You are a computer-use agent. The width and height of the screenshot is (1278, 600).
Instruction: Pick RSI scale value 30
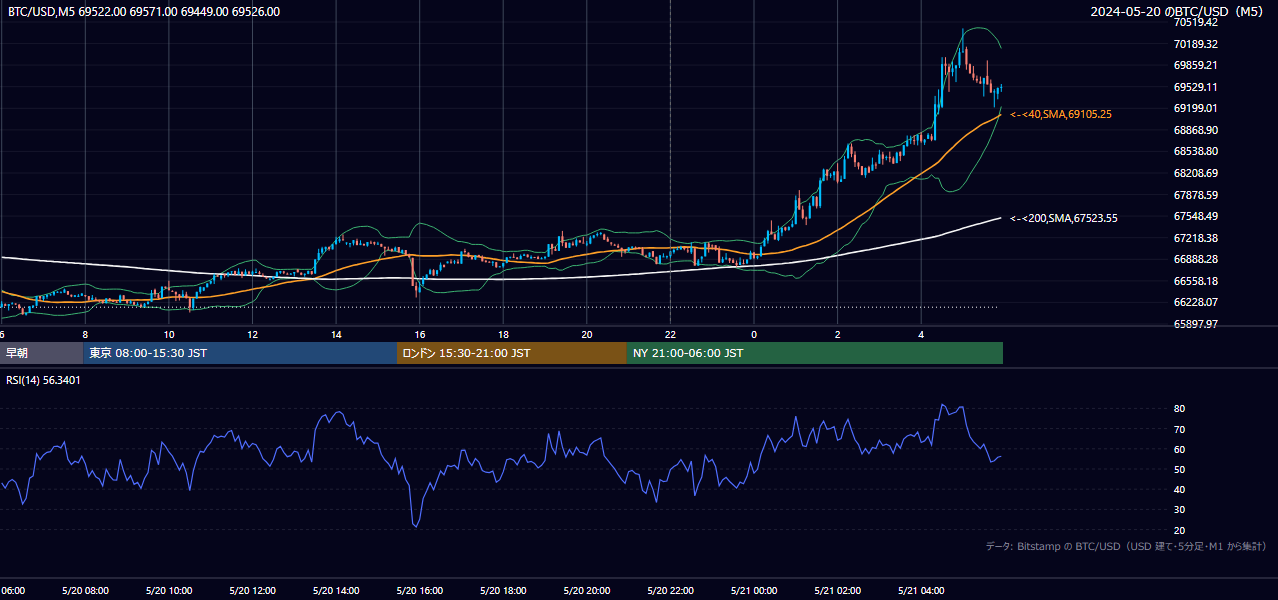pos(1180,509)
